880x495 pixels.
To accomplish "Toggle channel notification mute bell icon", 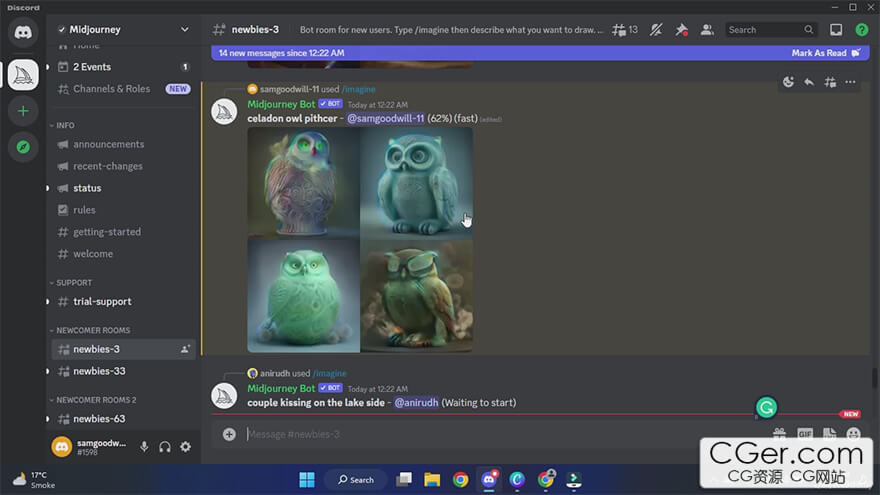I will pos(656,30).
